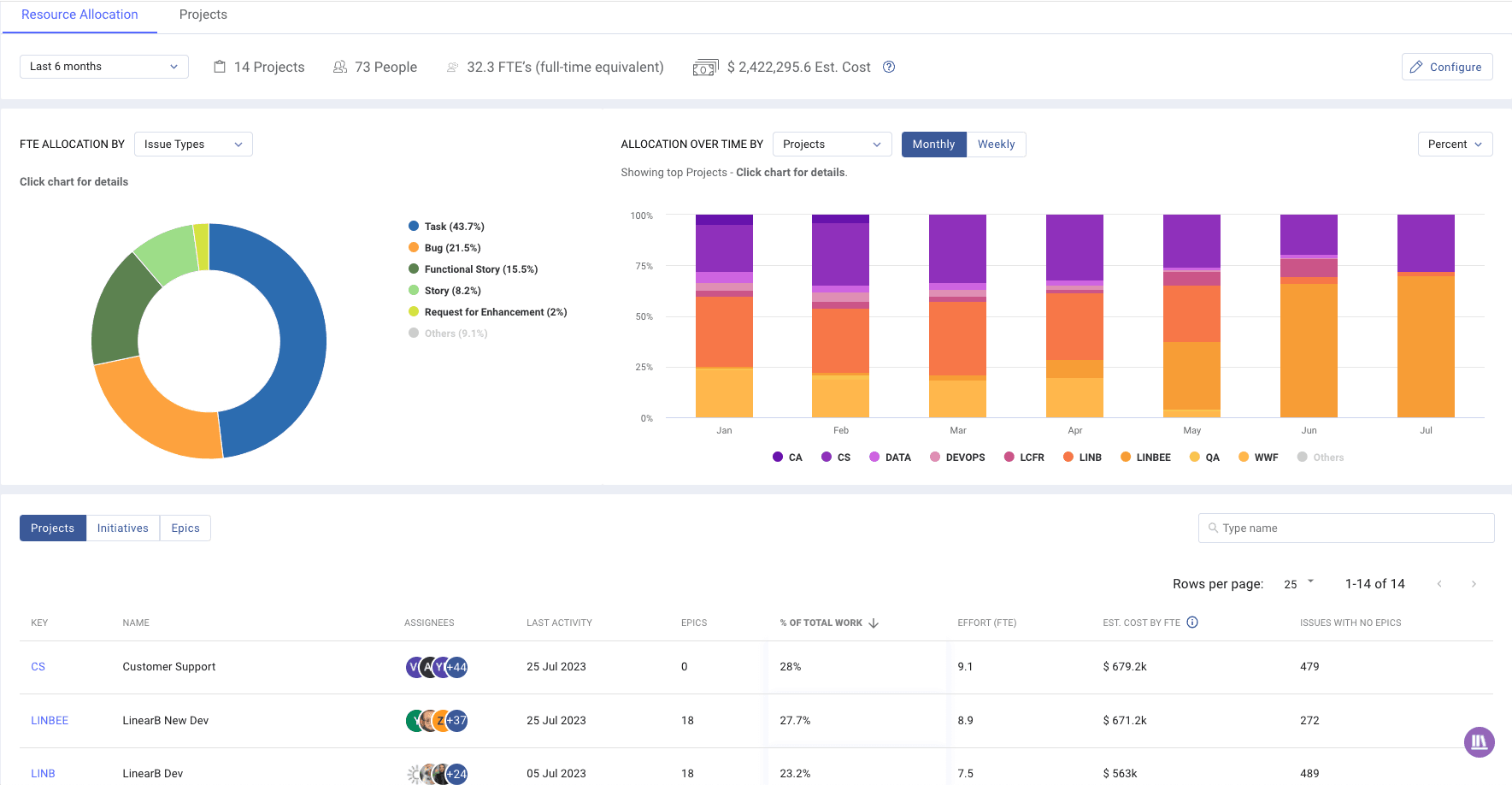Click the Configure button
This screenshot has width=1512, height=785.
[x=1447, y=67]
